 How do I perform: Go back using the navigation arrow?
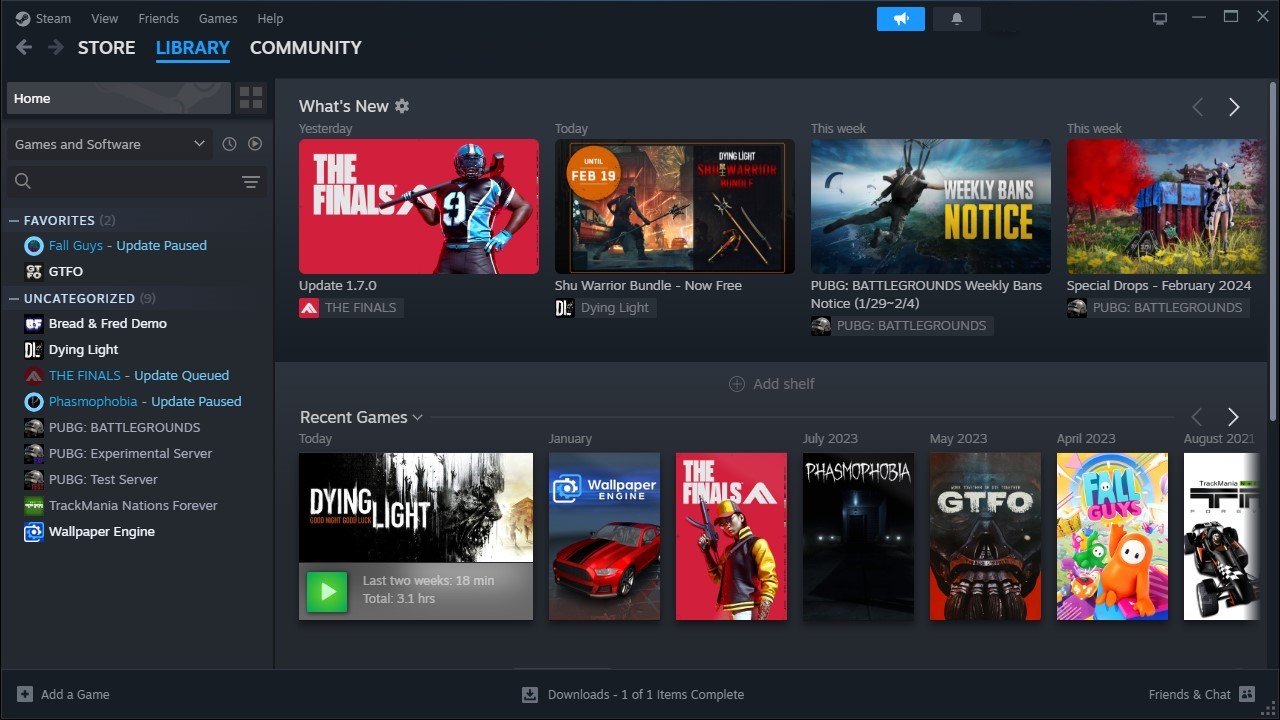[23, 47]
